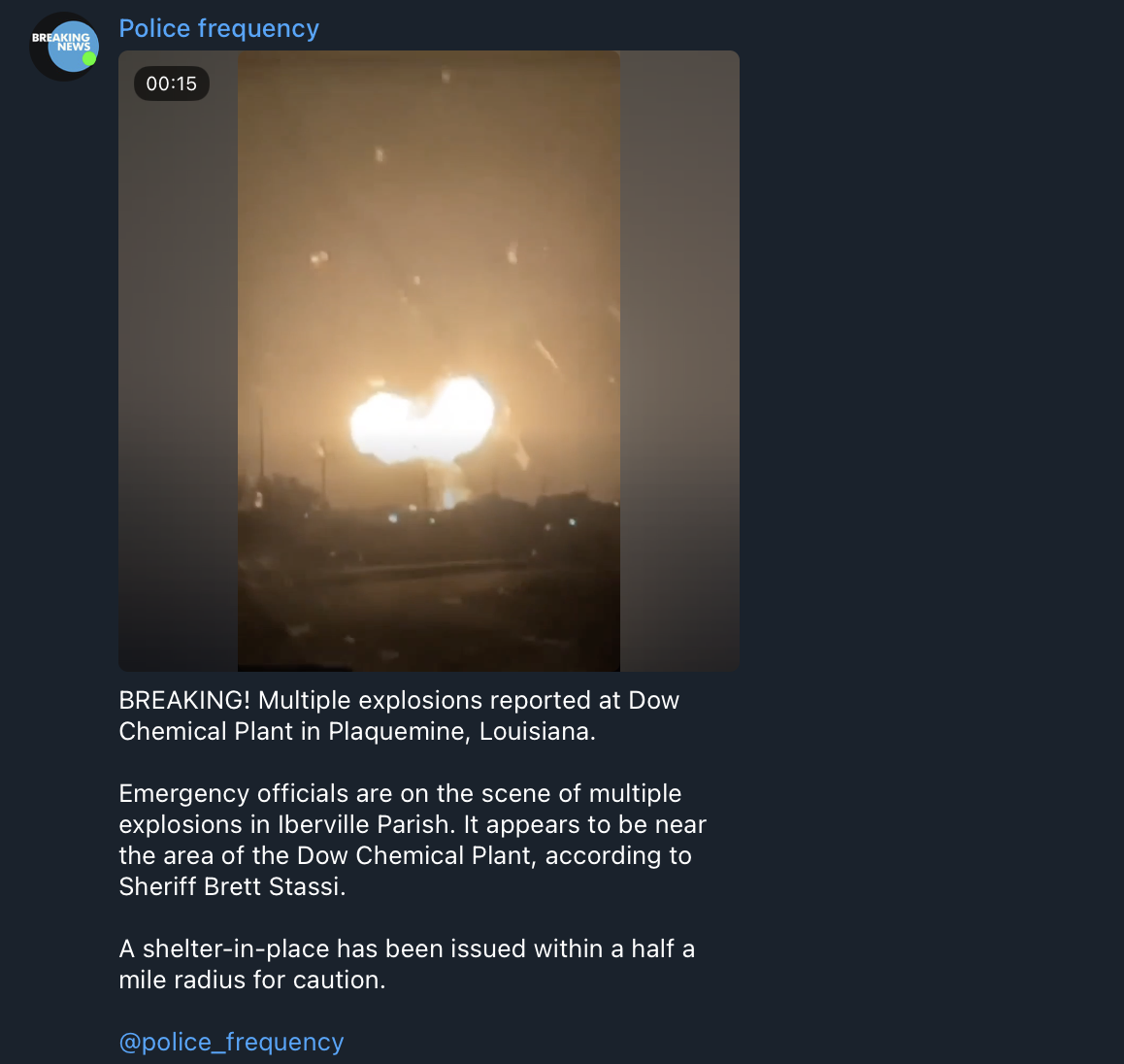Click the 00:15 video duration badge

pos(172,83)
